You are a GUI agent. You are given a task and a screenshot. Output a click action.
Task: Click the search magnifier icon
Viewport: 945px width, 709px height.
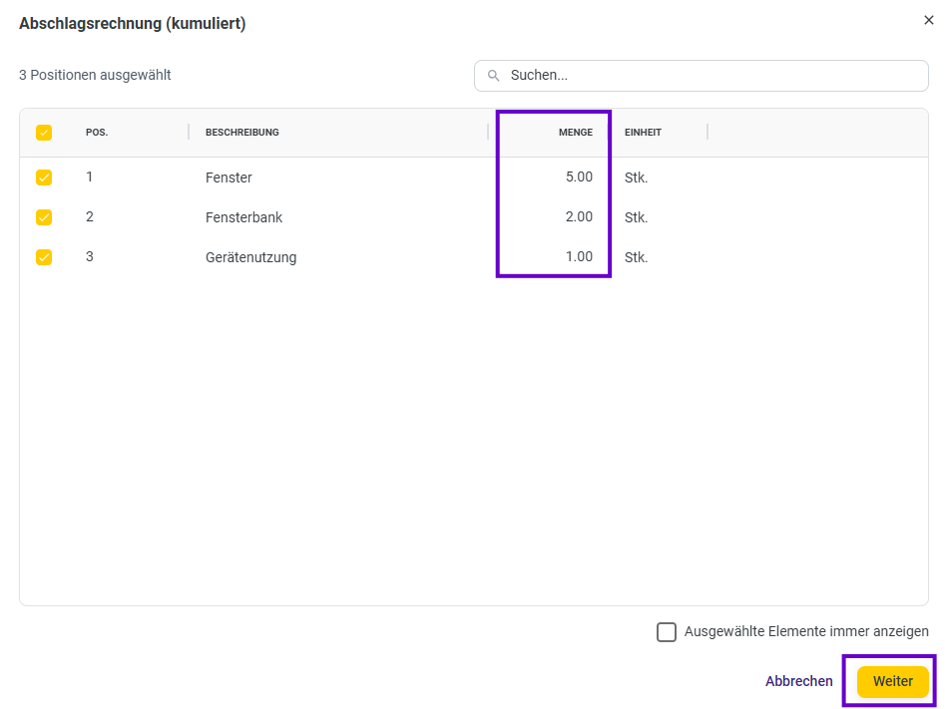click(x=494, y=76)
